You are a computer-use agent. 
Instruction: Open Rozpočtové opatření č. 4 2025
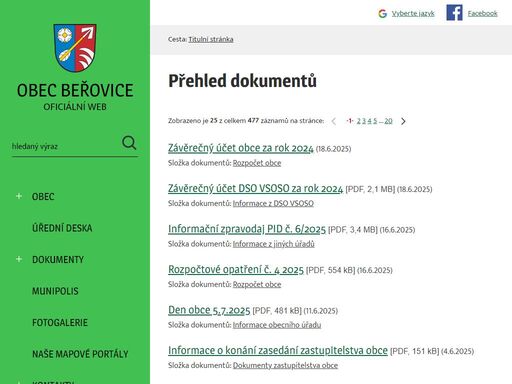(x=236, y=269)
